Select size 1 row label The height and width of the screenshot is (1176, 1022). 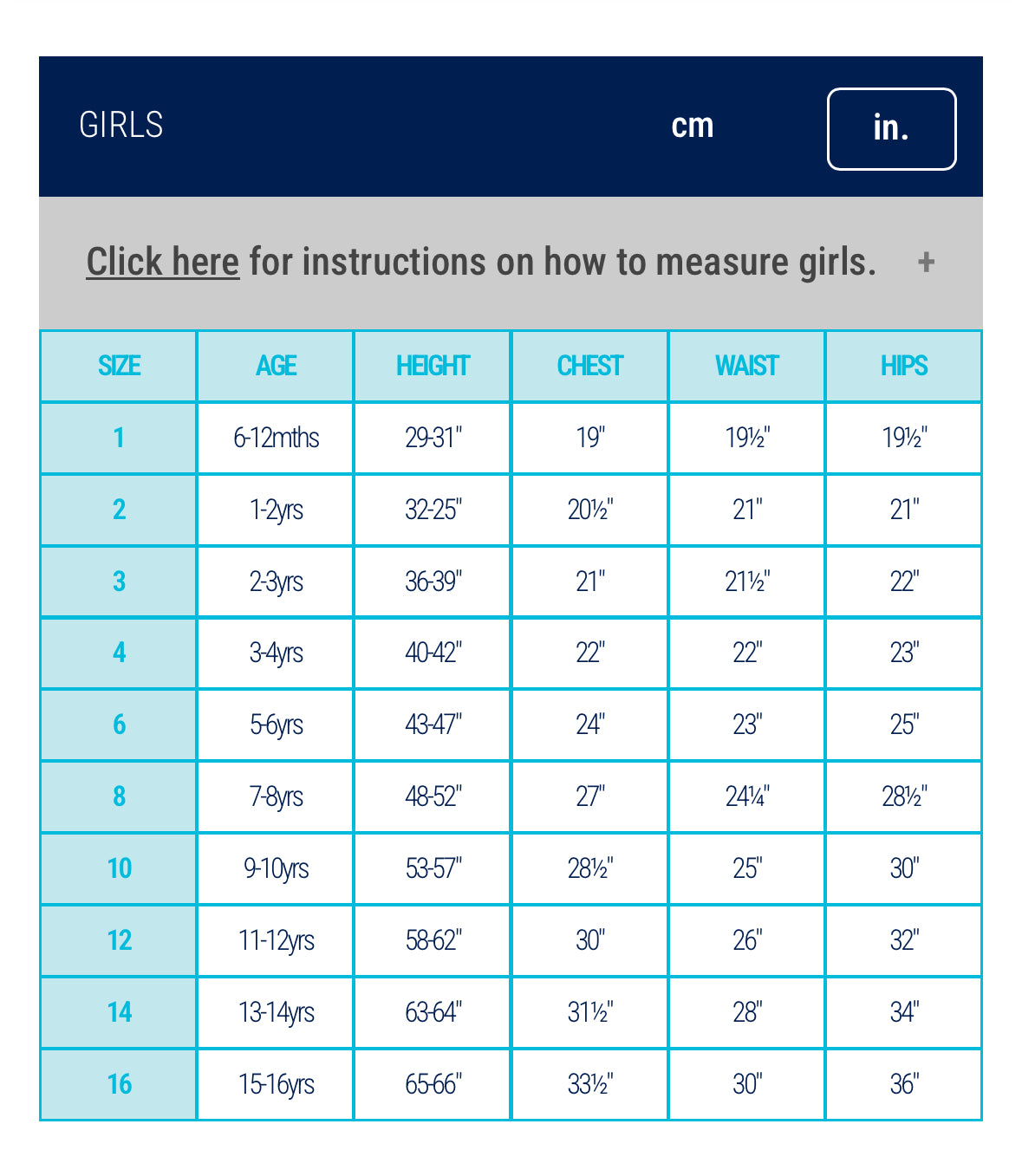click(119, 438)
